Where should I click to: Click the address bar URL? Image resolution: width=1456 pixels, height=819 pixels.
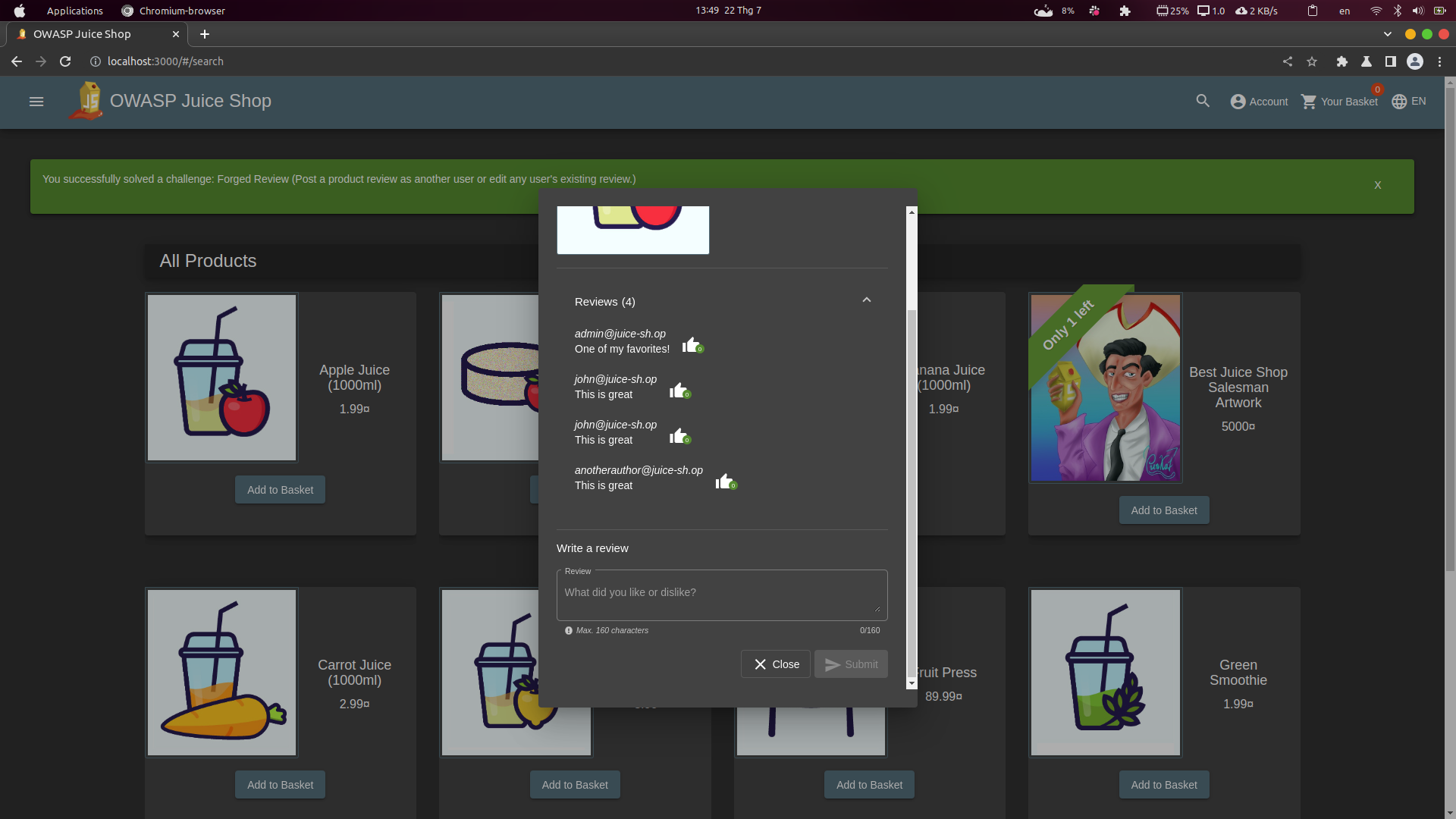[165, 61]
